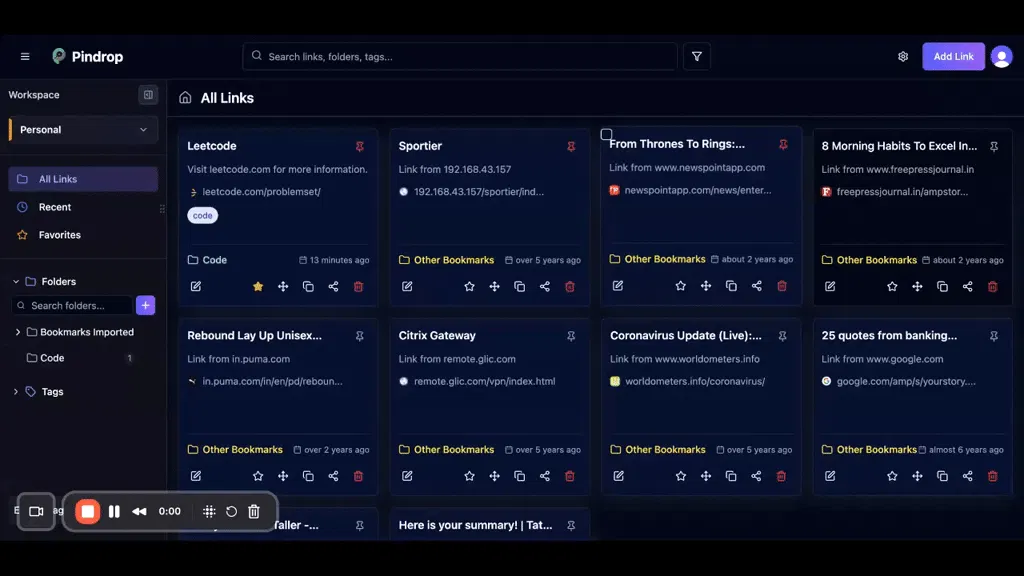
Task: Select All Links in sidebar
Action: [x=83, y=179]
